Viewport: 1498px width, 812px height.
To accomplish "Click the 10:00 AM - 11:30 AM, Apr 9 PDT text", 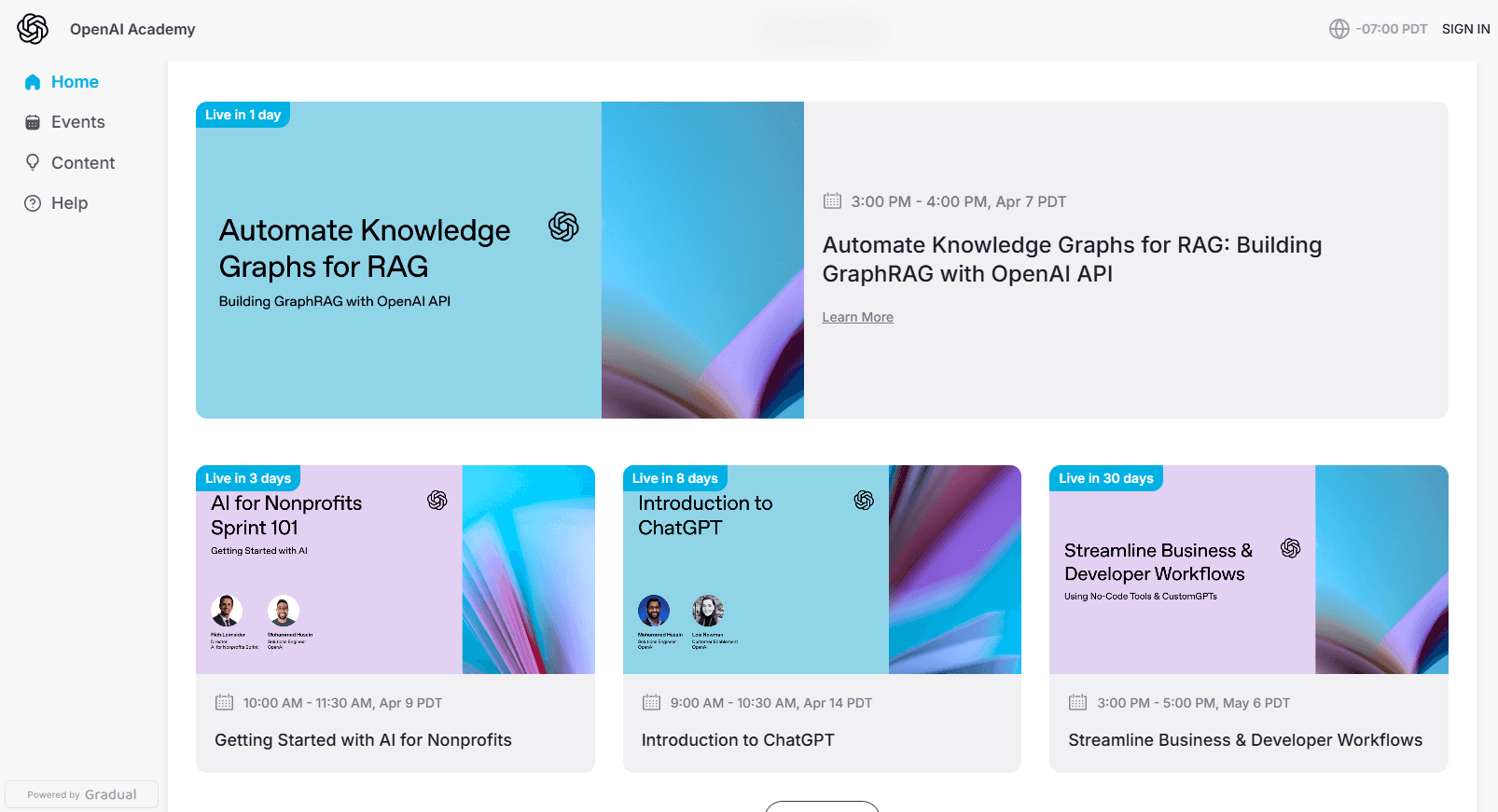I will point(342,703).
